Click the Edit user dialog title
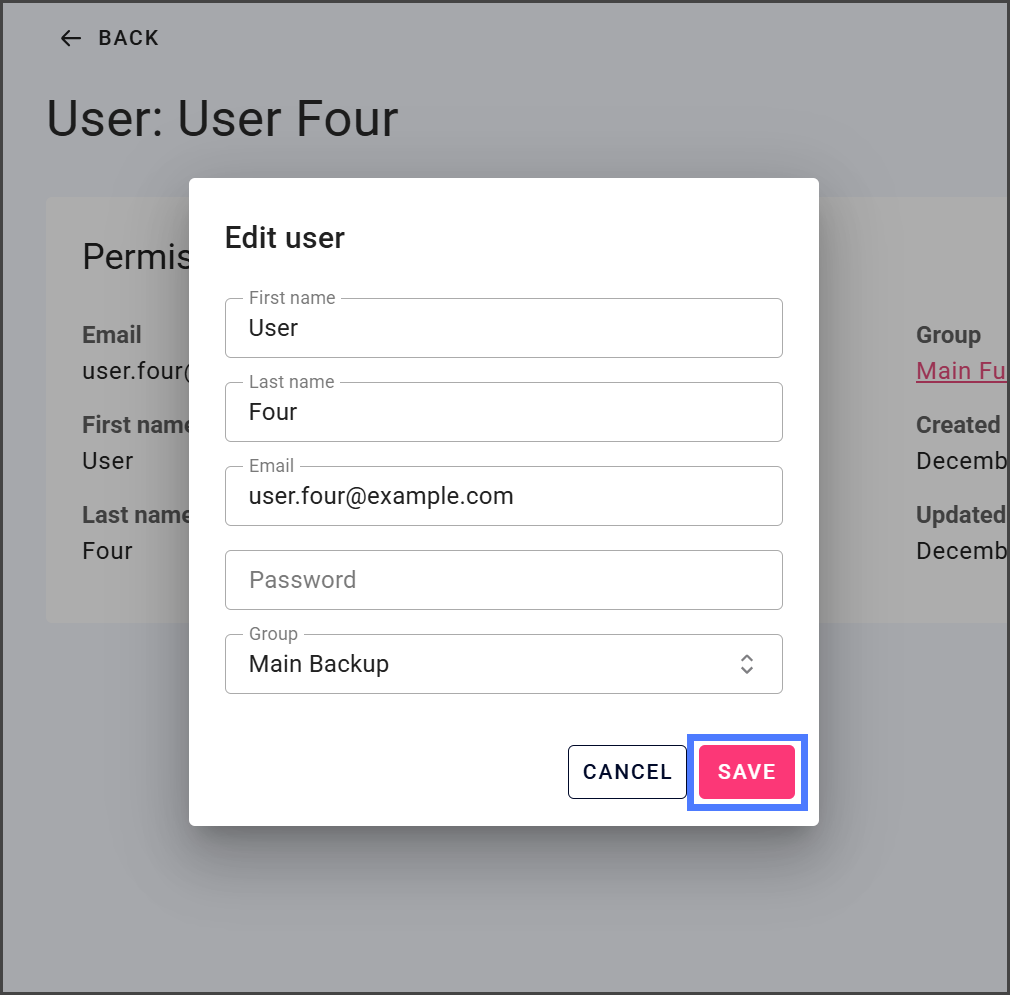The width and height of the screenshot is (1010, 995). 285,238
